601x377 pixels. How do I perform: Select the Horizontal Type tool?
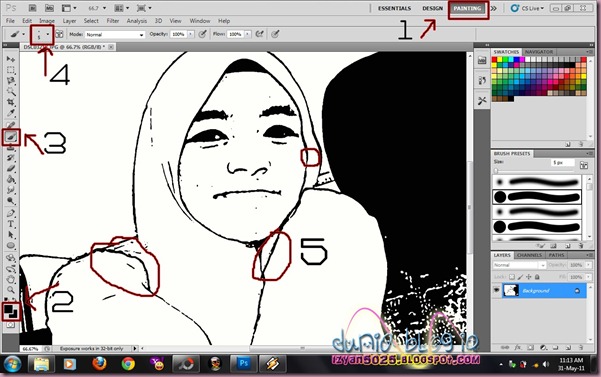(x=11, y=224)
